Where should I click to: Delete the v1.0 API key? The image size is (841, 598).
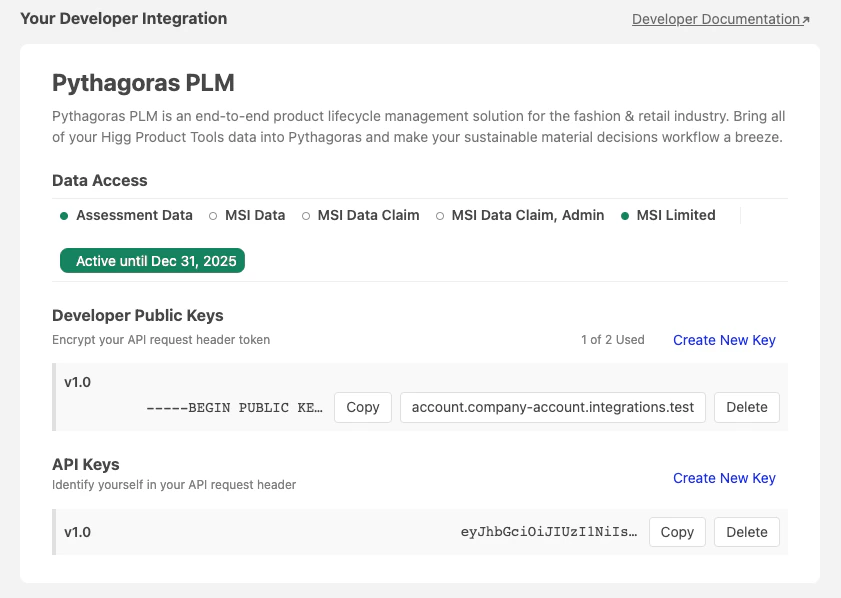pos(746,532)
